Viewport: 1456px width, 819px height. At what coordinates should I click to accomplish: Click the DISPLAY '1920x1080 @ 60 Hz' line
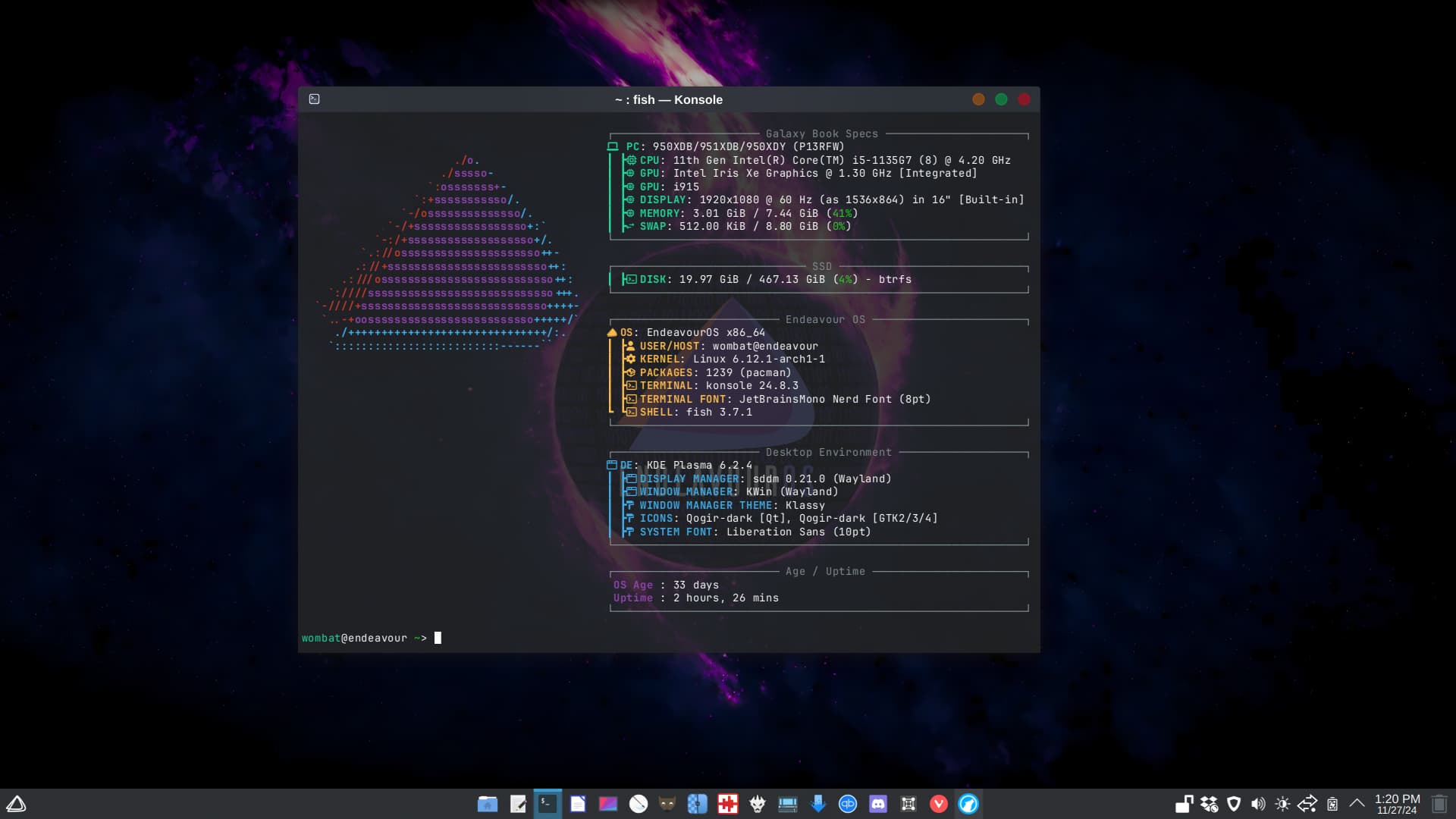click(x=824, y=200)
